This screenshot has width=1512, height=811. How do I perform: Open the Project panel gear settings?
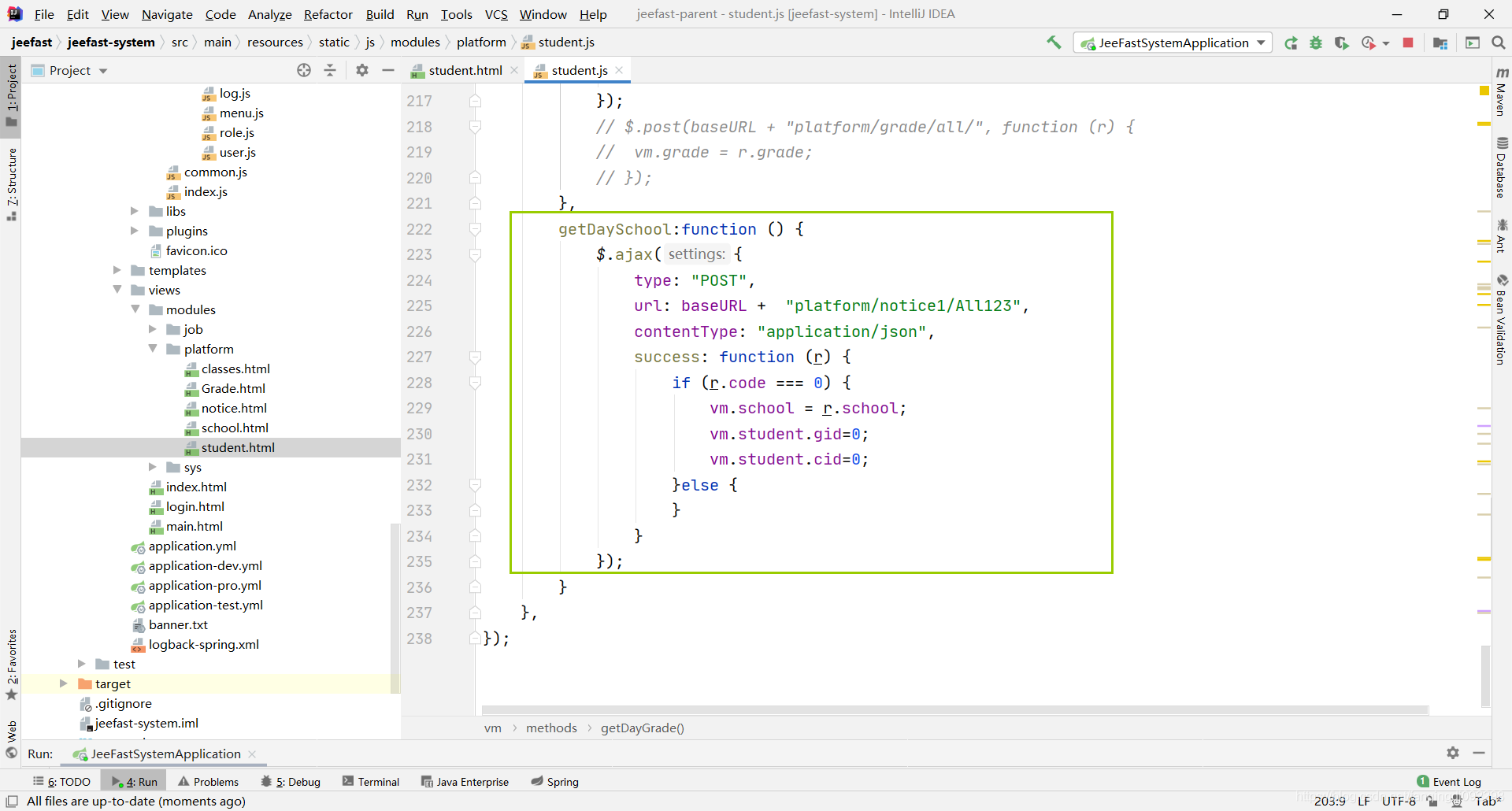click(x=362, y=71)
